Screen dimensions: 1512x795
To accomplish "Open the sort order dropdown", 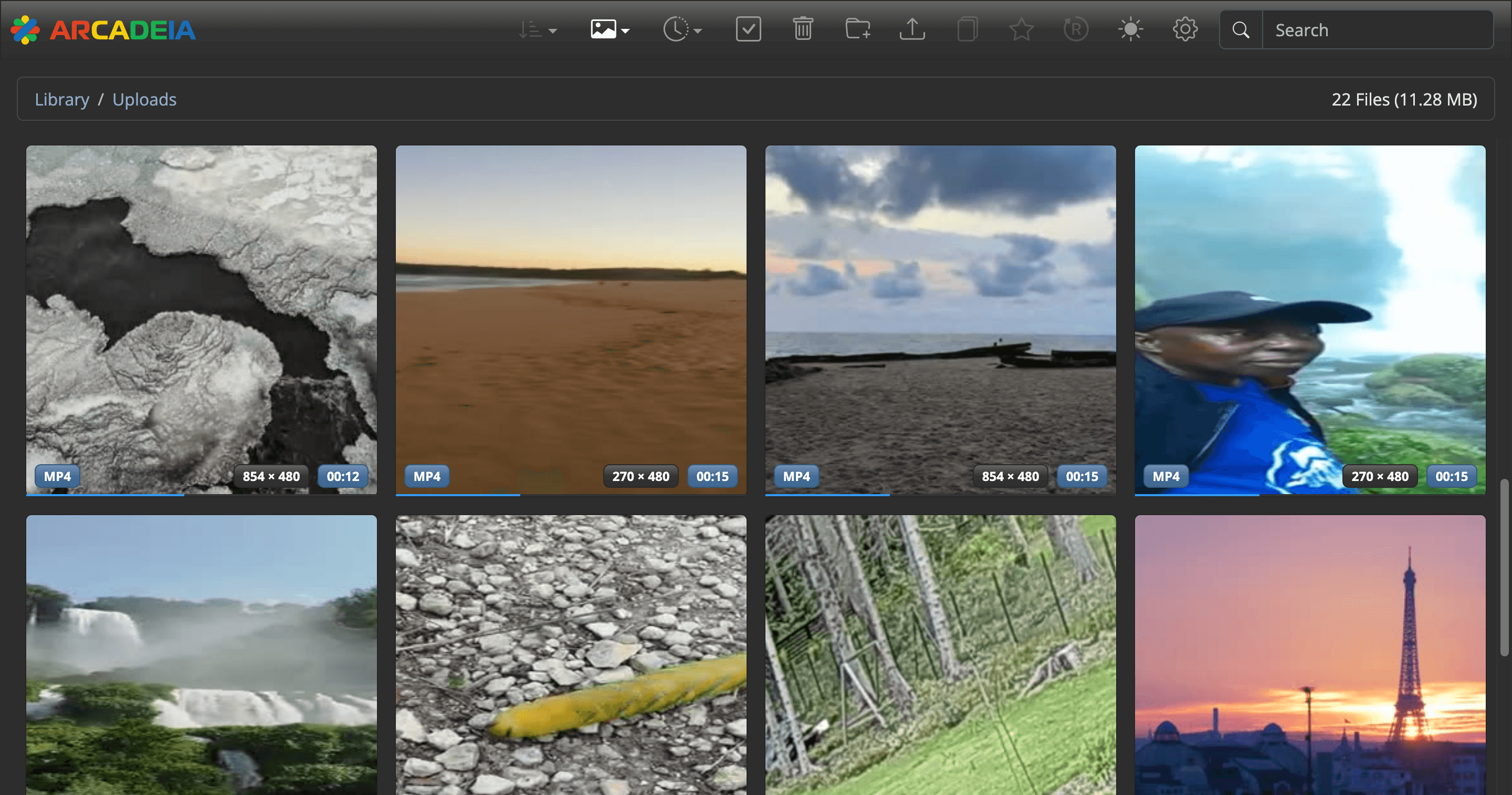I will pyautogui.click(x=537, y=29).
